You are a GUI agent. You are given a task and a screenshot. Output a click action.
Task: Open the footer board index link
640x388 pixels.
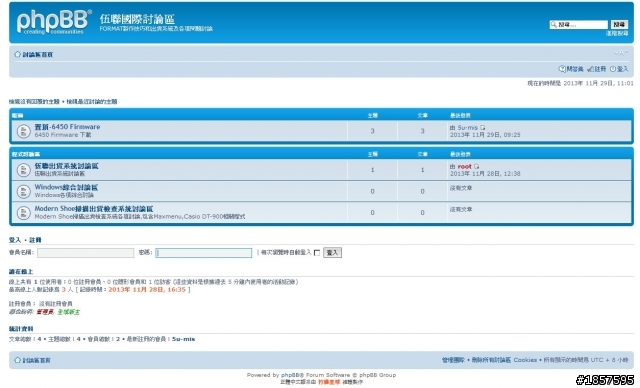coord(37,361)
